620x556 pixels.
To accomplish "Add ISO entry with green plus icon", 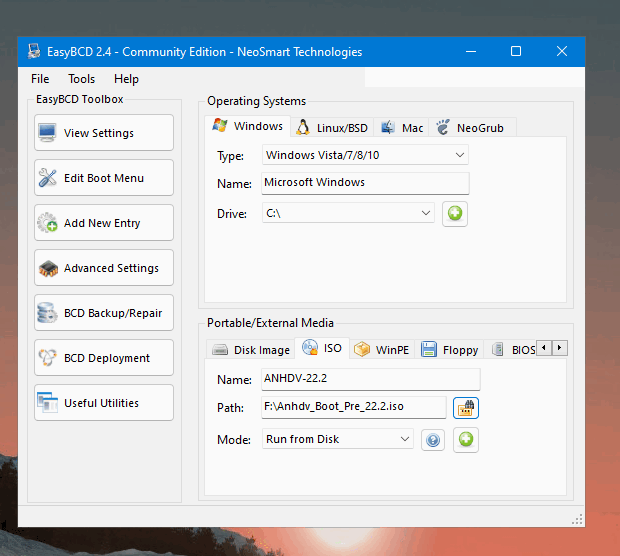I will pos(466,440).
